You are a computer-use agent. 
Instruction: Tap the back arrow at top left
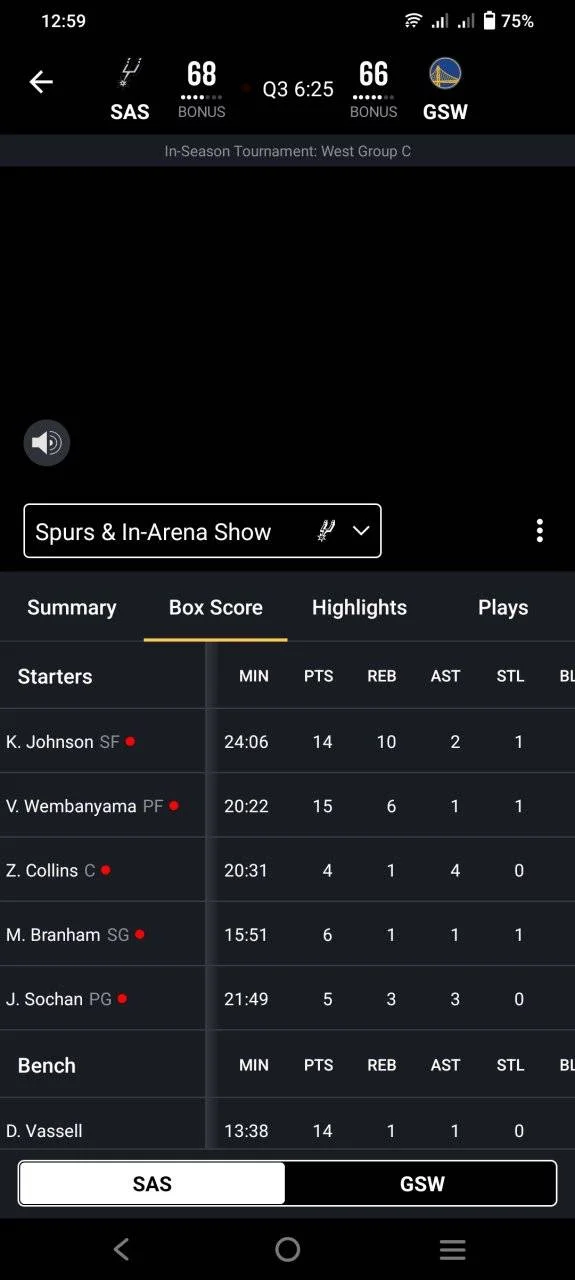[x=41, y=82]
